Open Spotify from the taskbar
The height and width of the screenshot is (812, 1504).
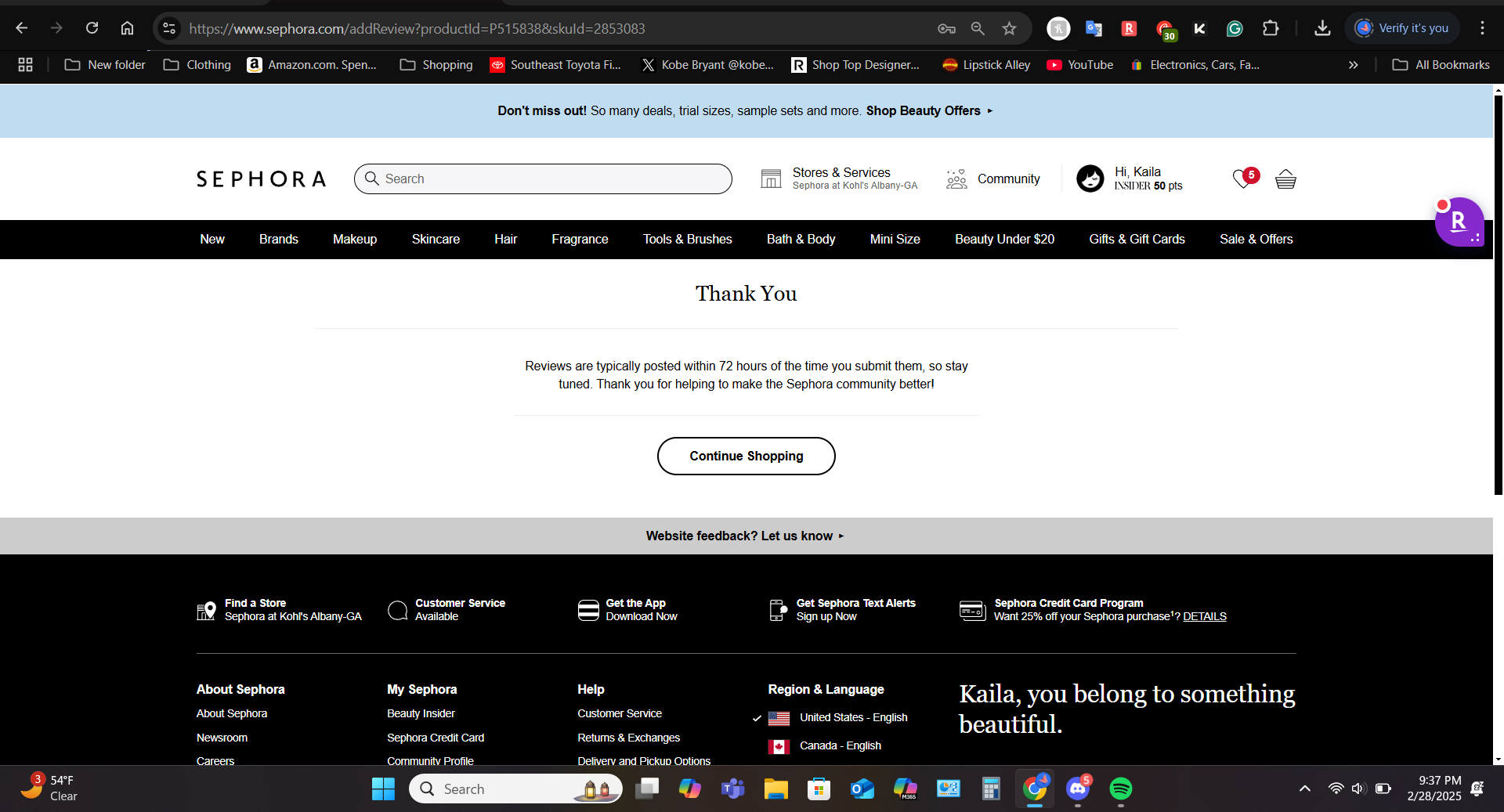pos(1120,789)
